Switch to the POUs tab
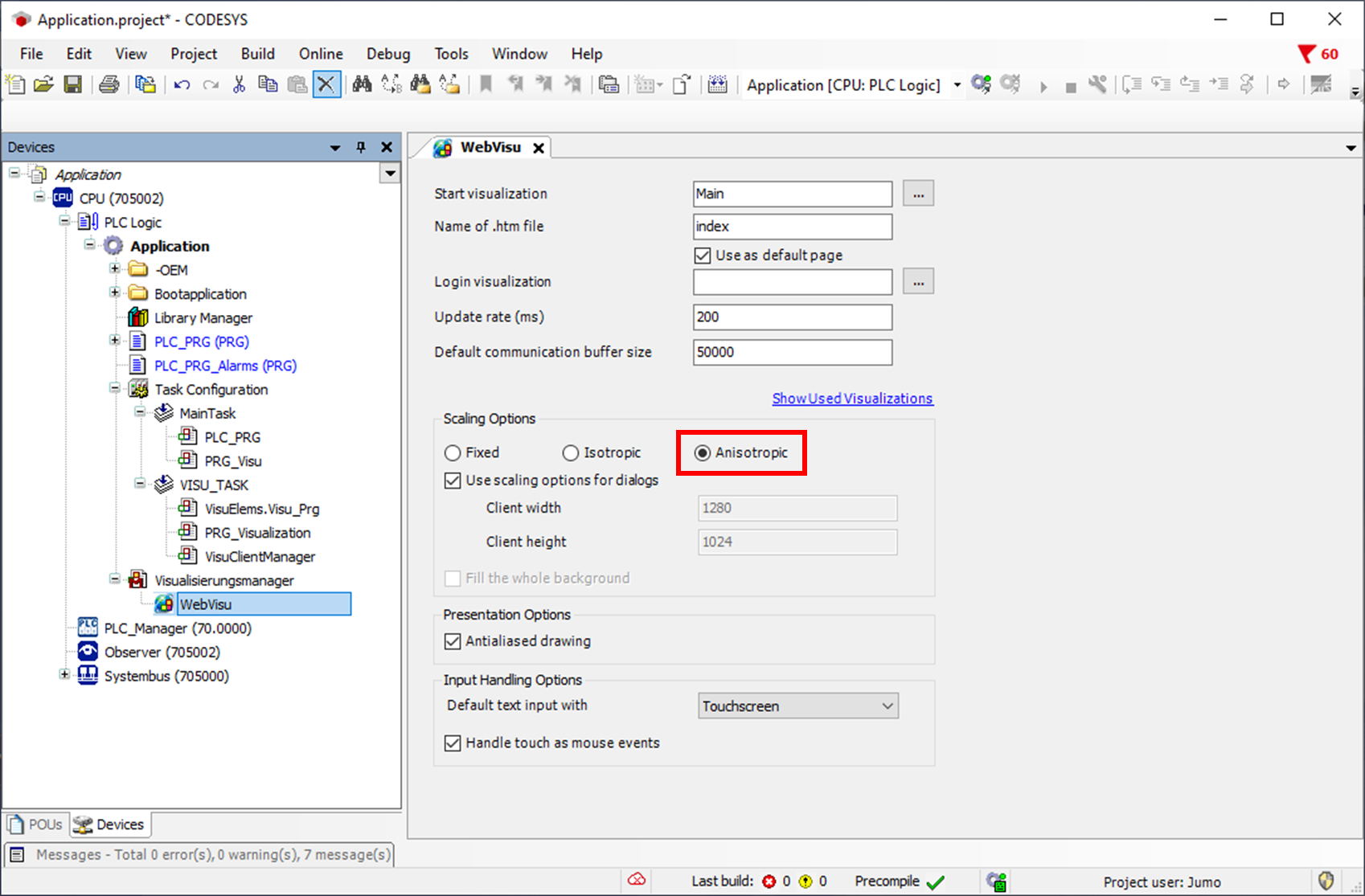This screenshot has height=896, width=1365. click(36, 824)
